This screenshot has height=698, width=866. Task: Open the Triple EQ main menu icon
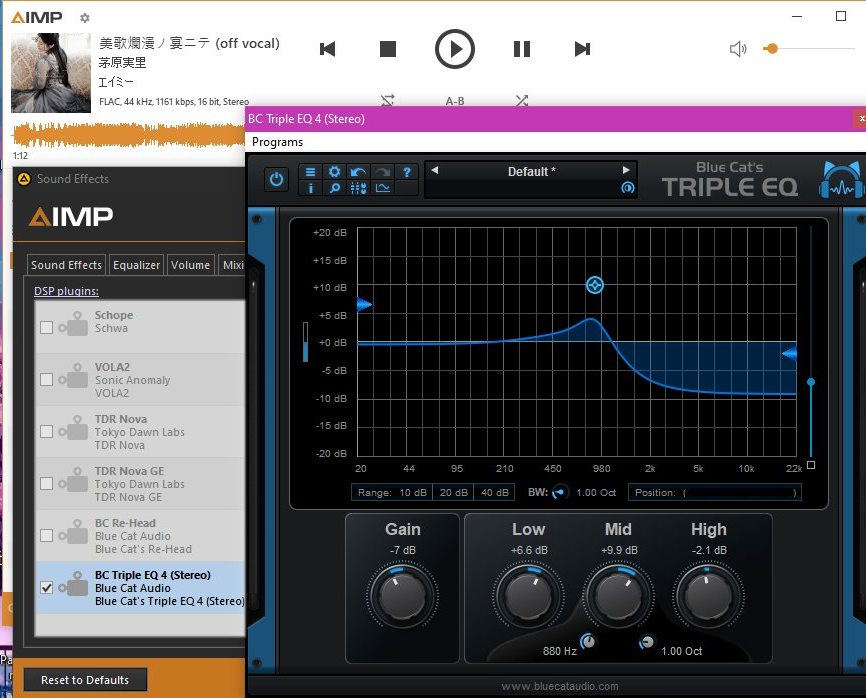coord(310,172)
